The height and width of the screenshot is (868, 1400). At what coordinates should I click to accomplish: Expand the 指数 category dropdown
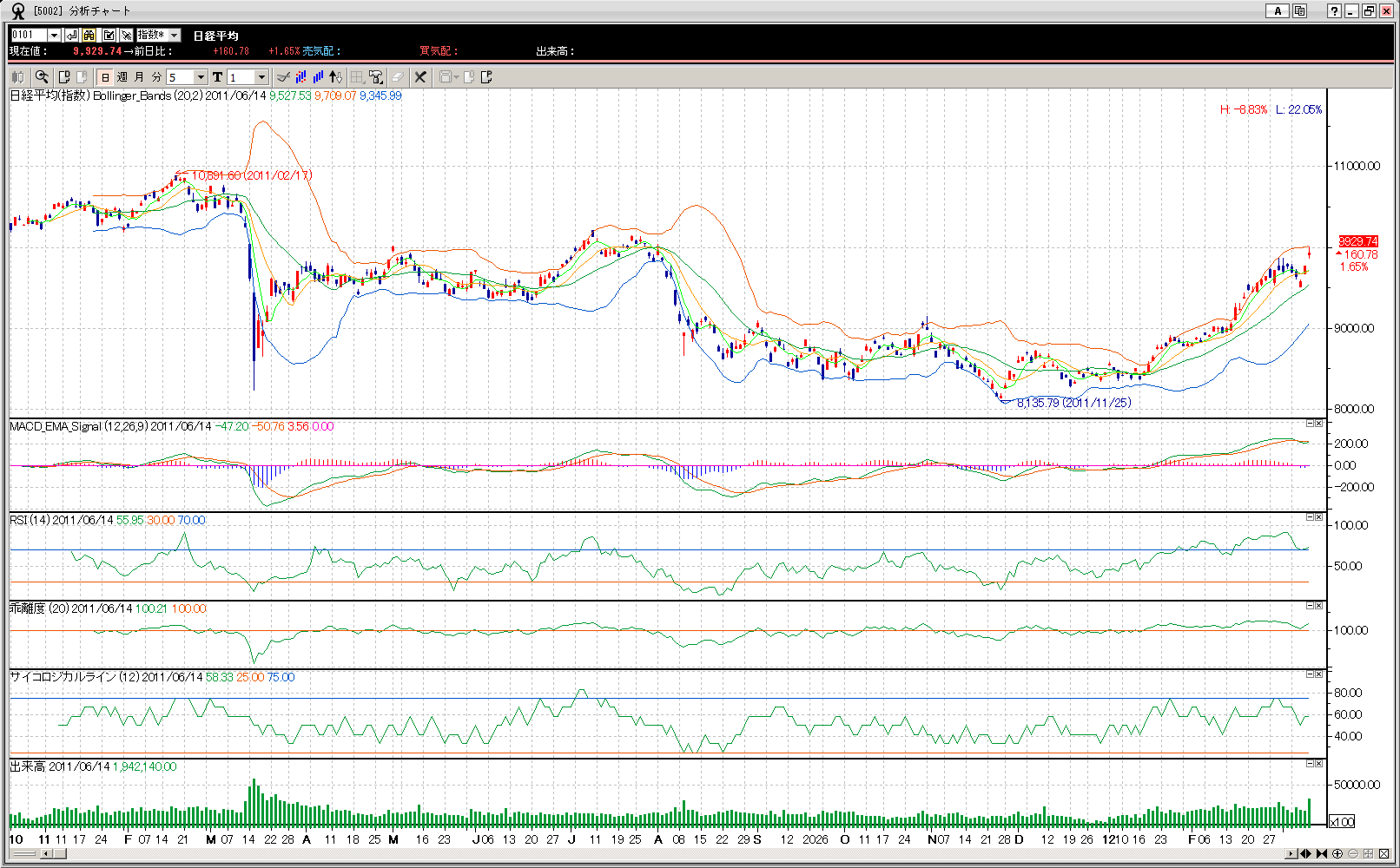click(x=175, y=35)
